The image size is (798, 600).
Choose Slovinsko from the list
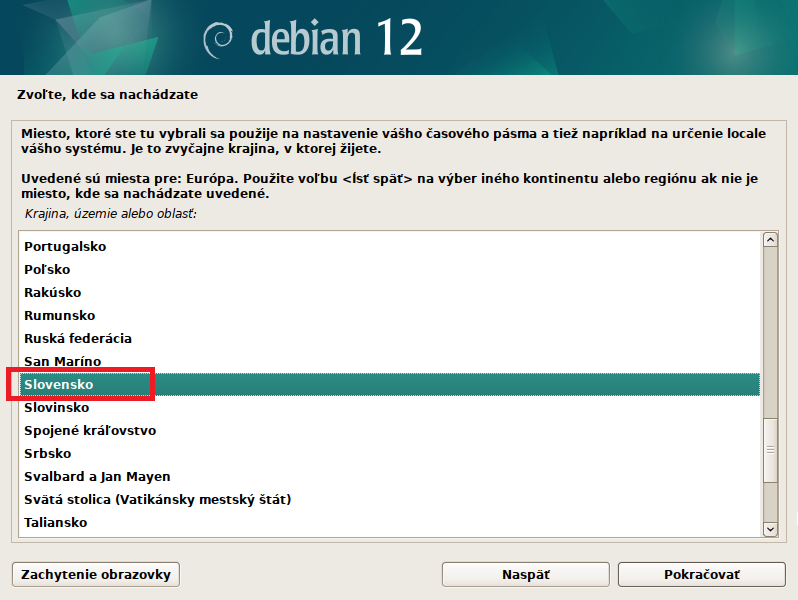(x=56, y=407)
